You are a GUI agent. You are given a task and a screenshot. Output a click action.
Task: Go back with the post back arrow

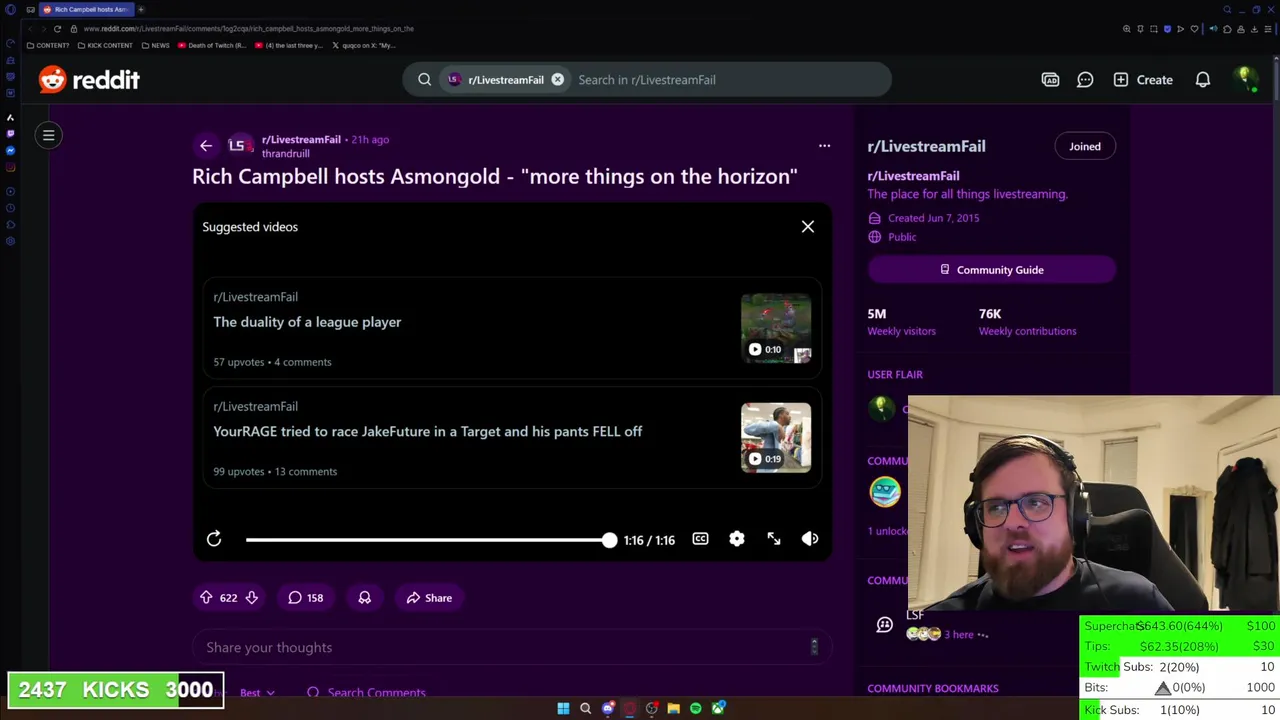206,146
